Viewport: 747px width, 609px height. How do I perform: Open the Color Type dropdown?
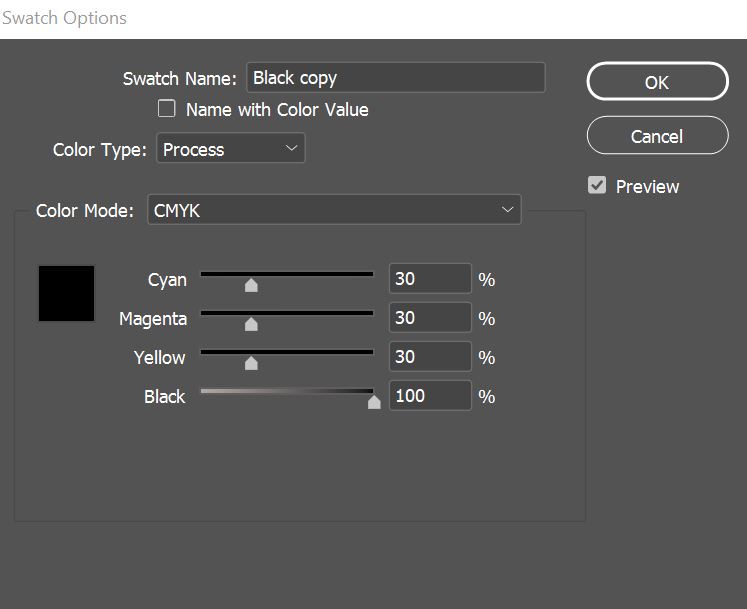pyautogui.click(x=230, y=149)
